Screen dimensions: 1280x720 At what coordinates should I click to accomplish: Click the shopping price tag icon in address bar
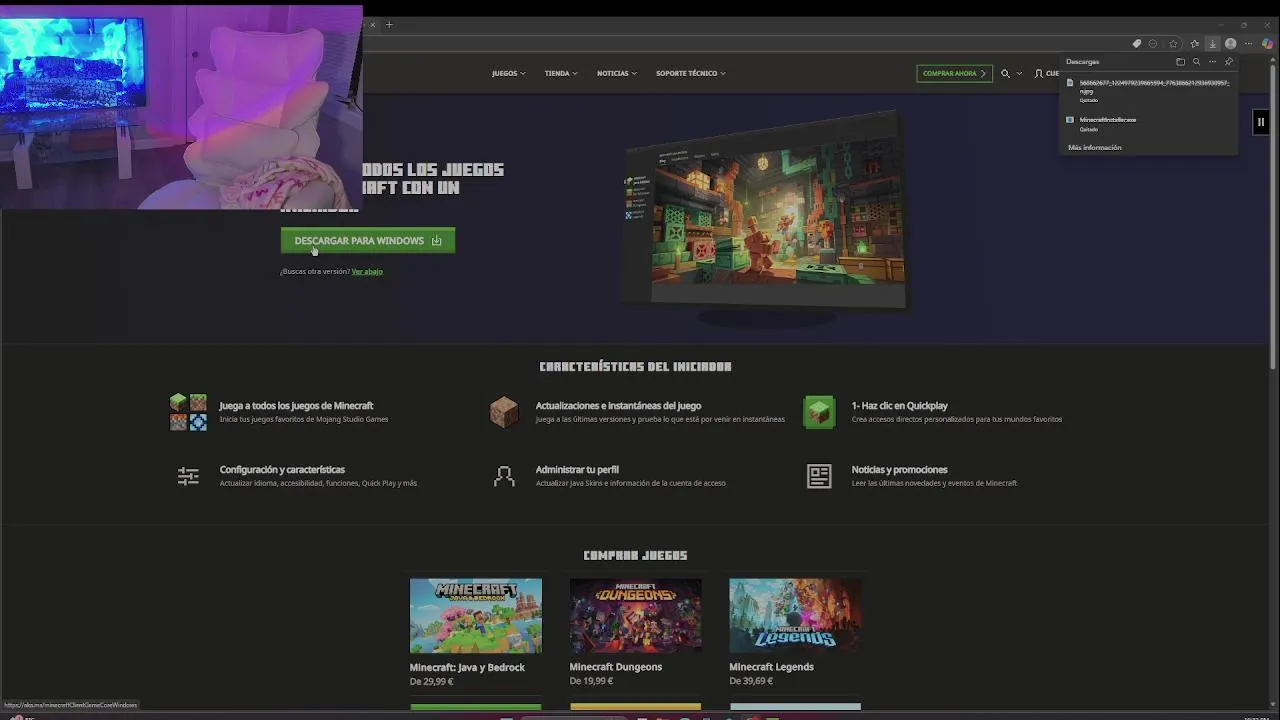tap(1136, 44)
